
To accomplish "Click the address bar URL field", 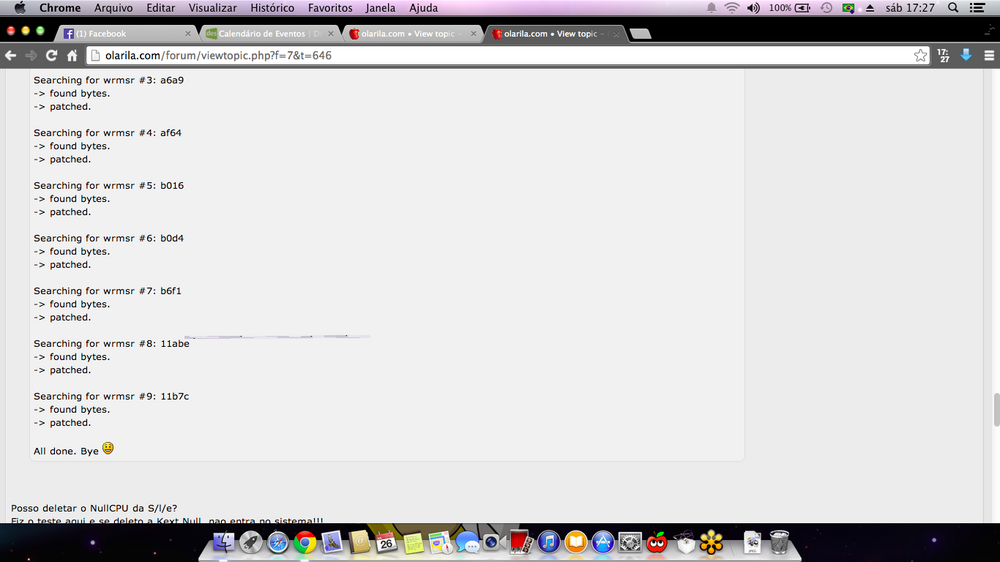I will pos(500,56).
